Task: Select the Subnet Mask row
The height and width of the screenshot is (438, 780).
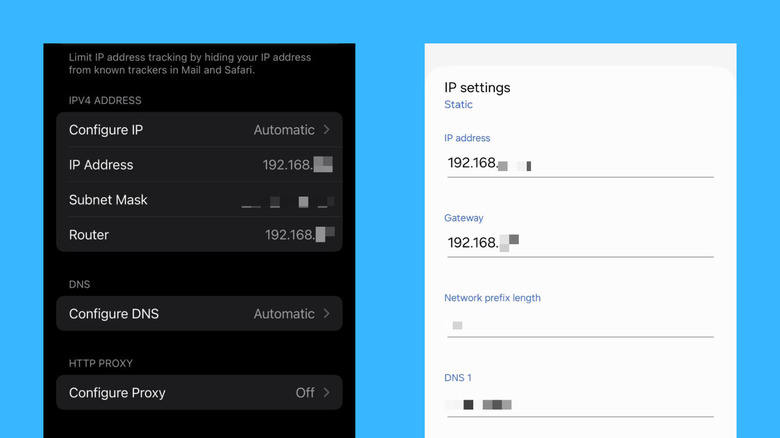Action: (199, 200)
